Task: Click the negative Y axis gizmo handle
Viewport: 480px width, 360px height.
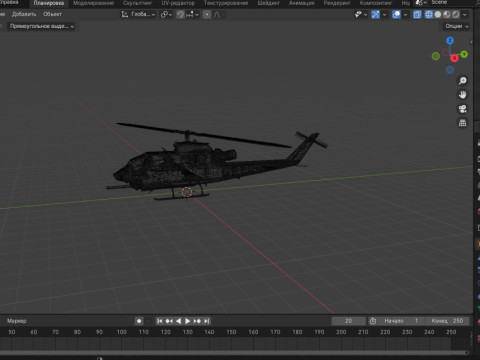Action: (x=436, y=56)
